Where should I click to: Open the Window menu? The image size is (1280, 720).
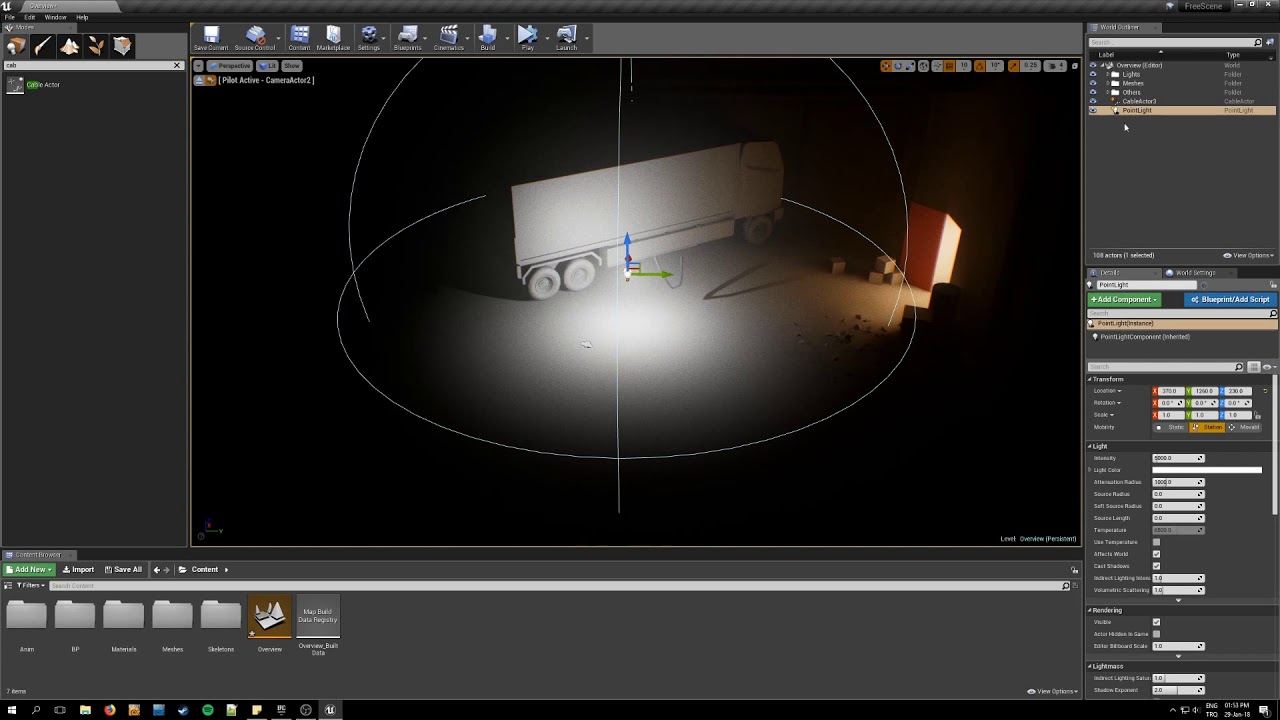pyautogui.click(x=55, y=17)
